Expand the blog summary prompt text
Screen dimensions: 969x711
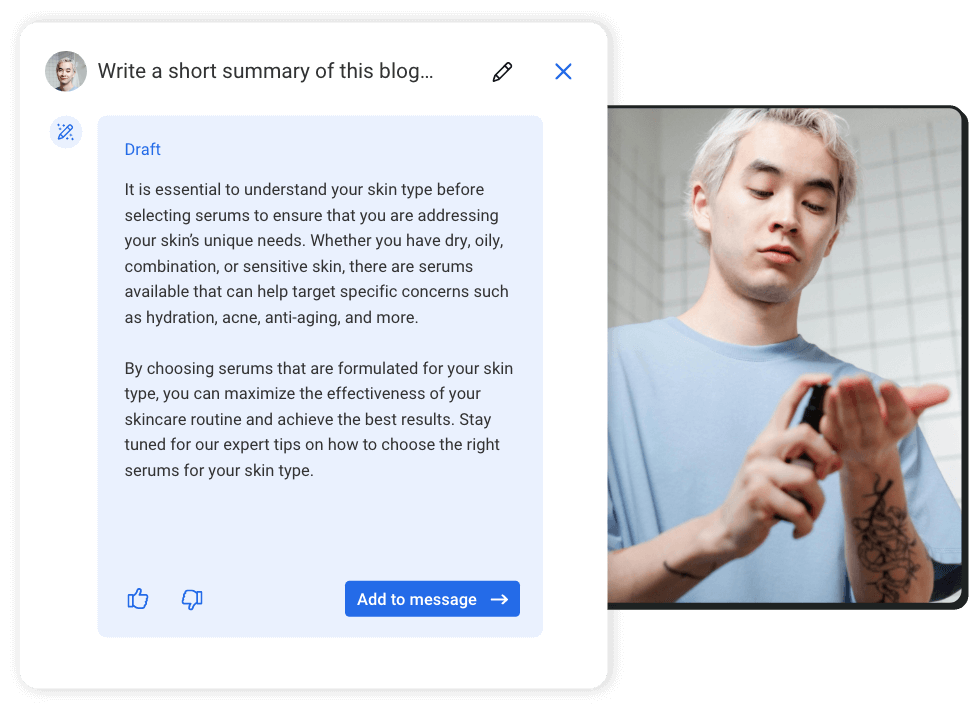pos(265,71)
